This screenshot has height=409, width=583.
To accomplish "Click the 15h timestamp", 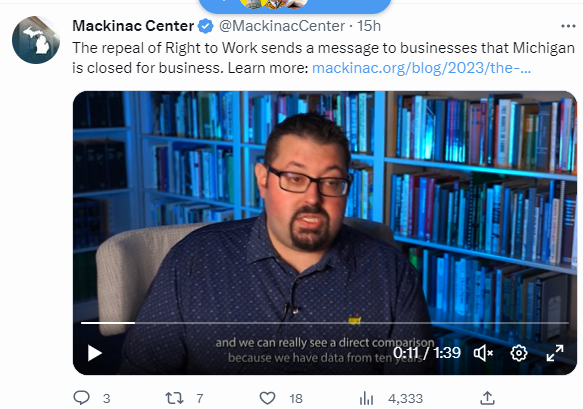I will [369, 26].
